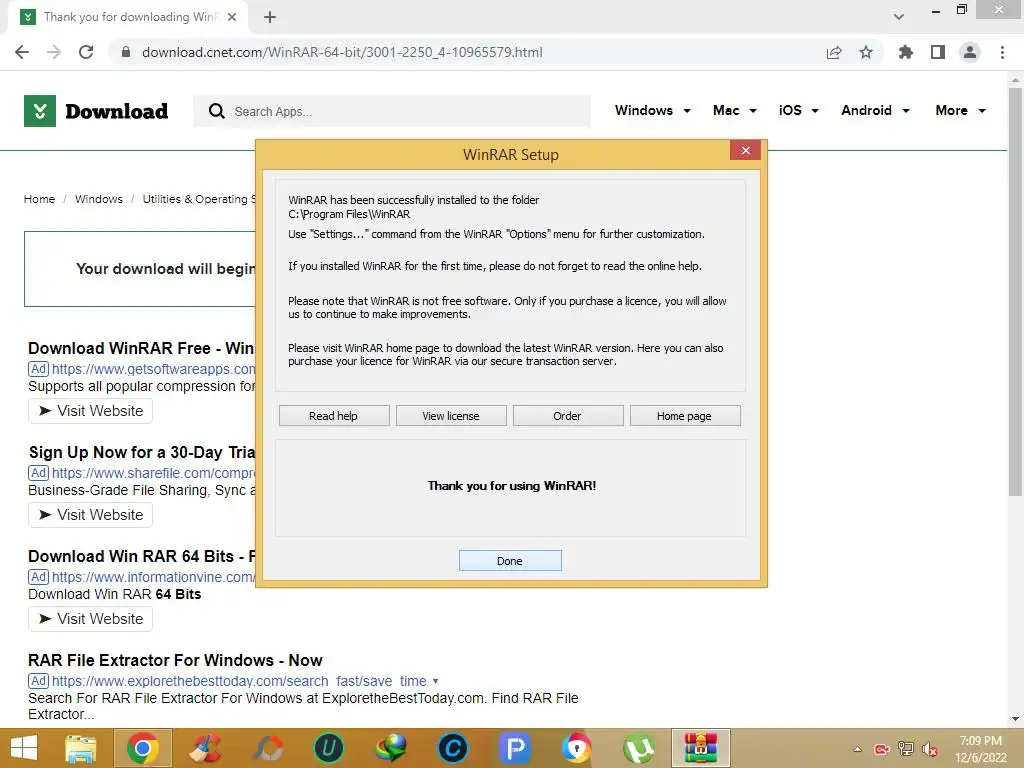Open taskbar clock 7:09 PM

pyautogui.click(x=980, y=749)
